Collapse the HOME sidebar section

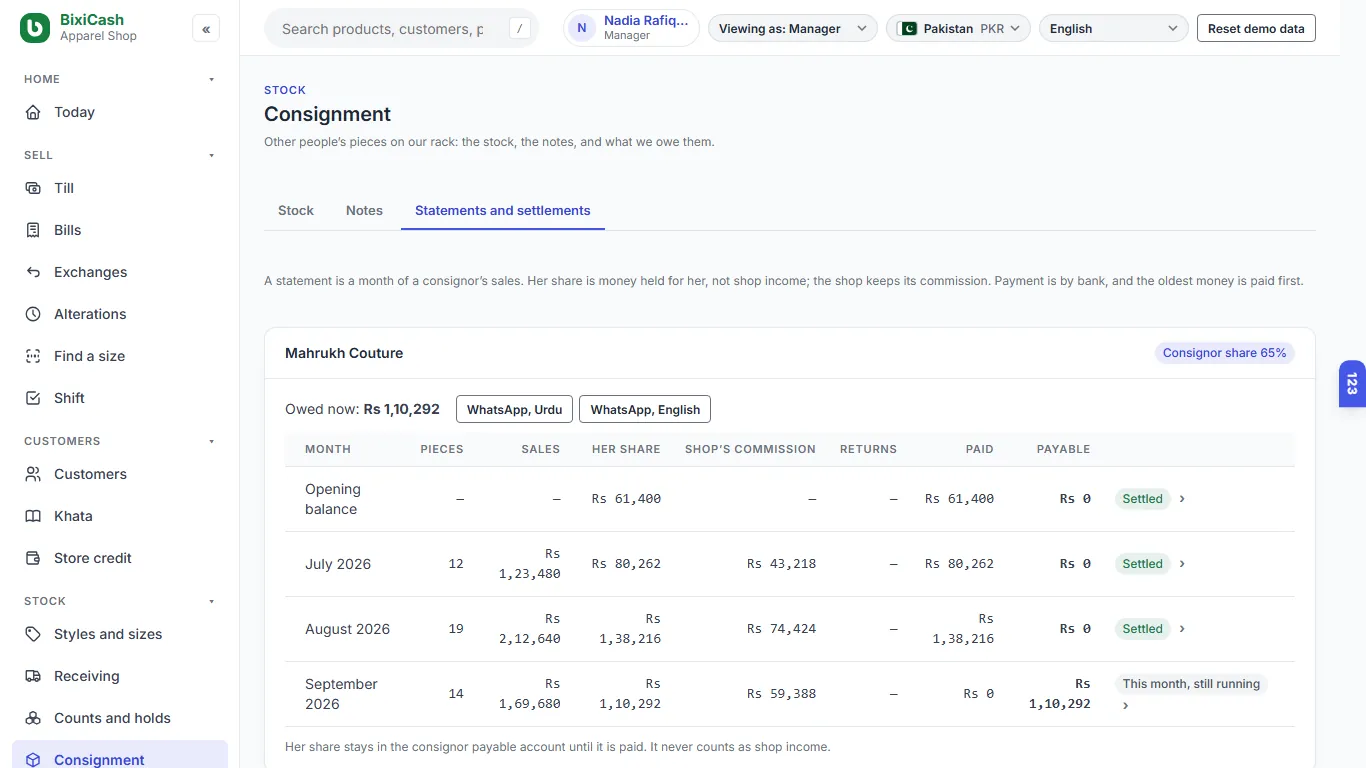(x=211, y=79)
